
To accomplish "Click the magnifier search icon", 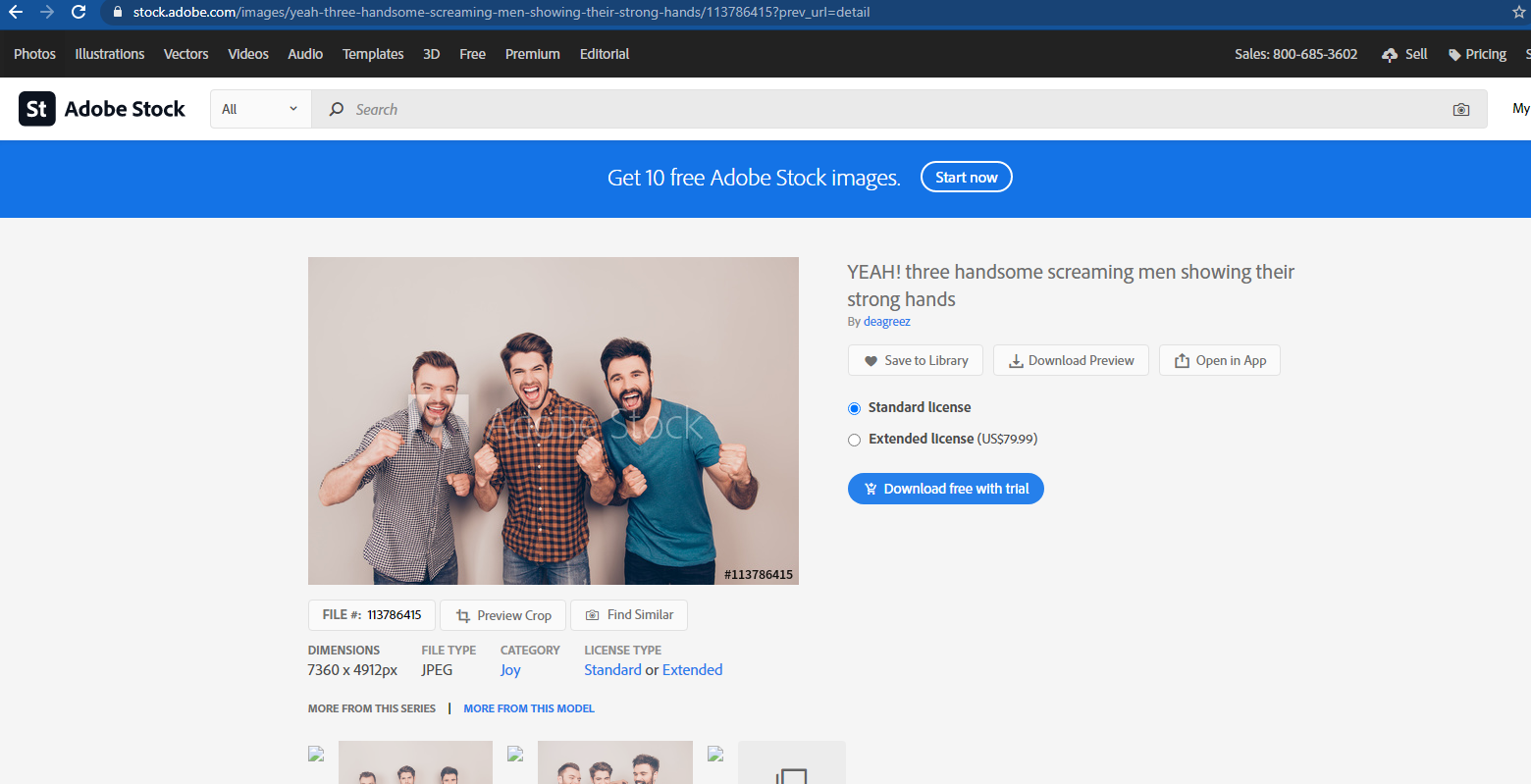I will pyautogui.click(x=336, y=109).
